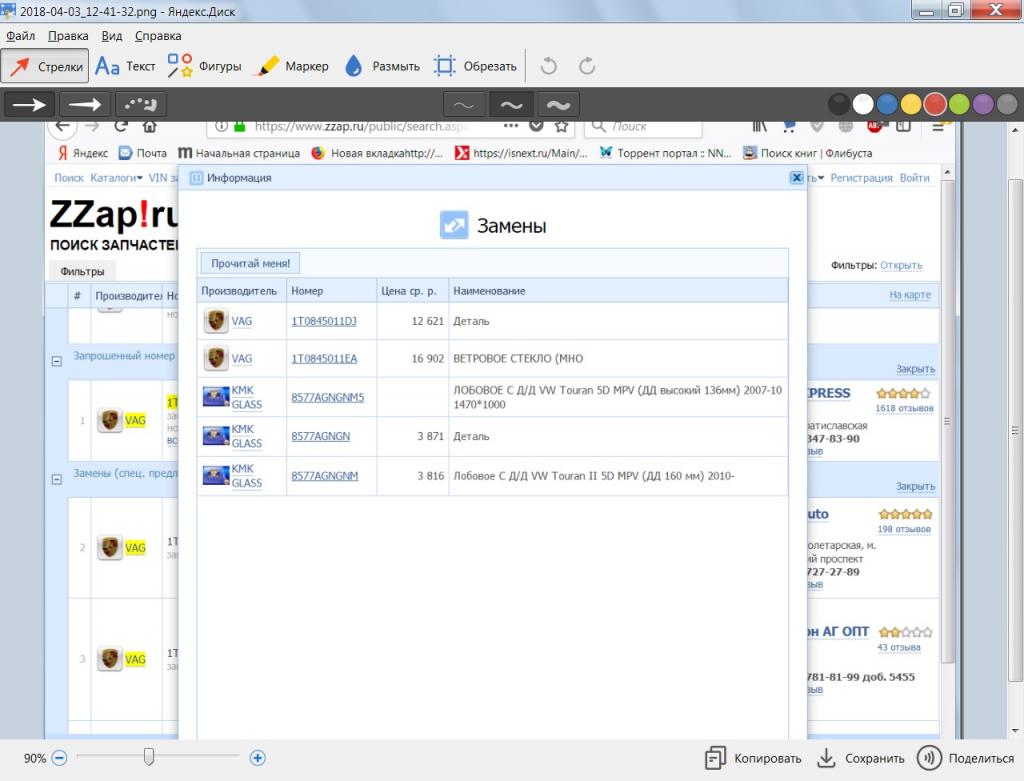This screenshot has width=1024, height=781.
Task: Click the Копировать (Copy) button
Action: click(x=753, y=758)
